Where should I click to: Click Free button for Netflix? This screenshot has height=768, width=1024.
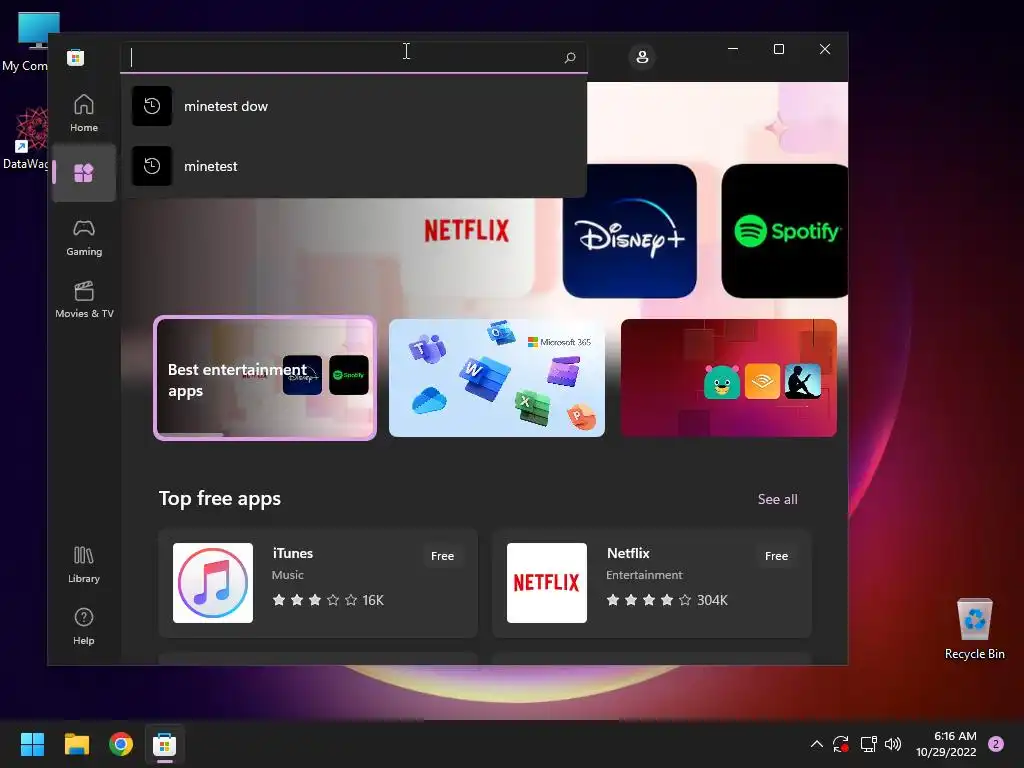pos(776,556)
